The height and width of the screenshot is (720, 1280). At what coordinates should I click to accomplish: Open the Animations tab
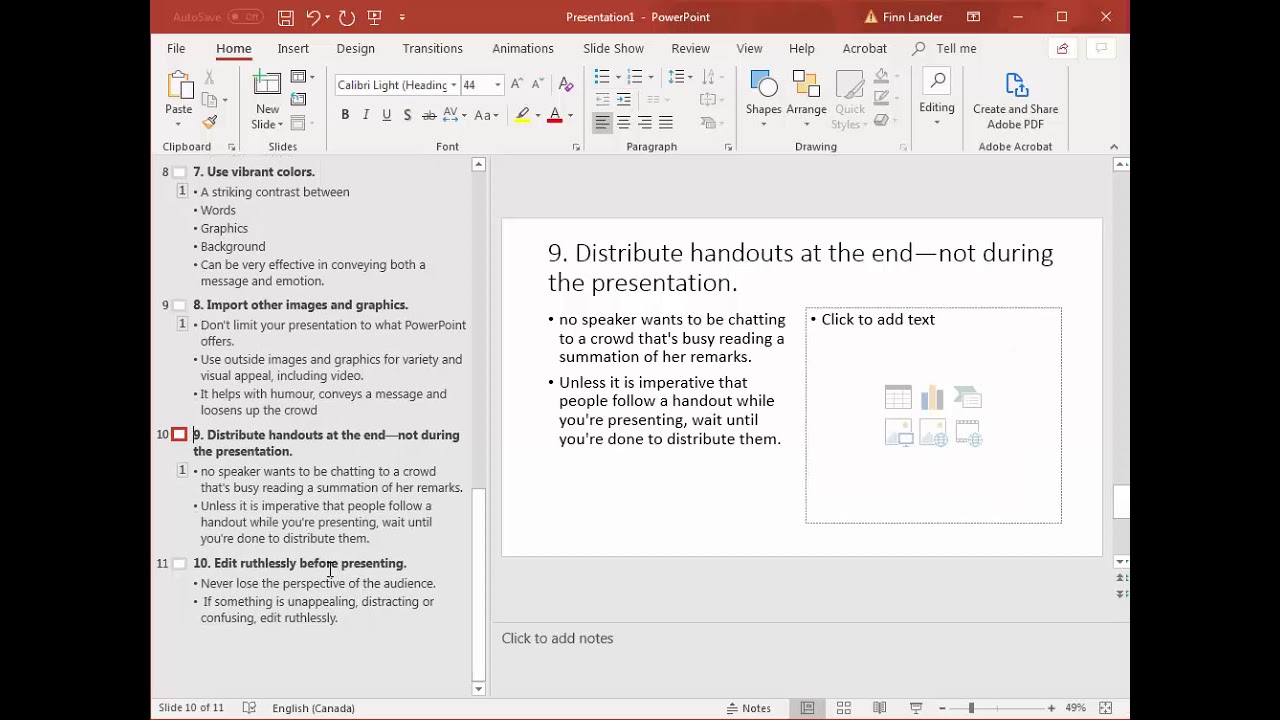(523, 48)
